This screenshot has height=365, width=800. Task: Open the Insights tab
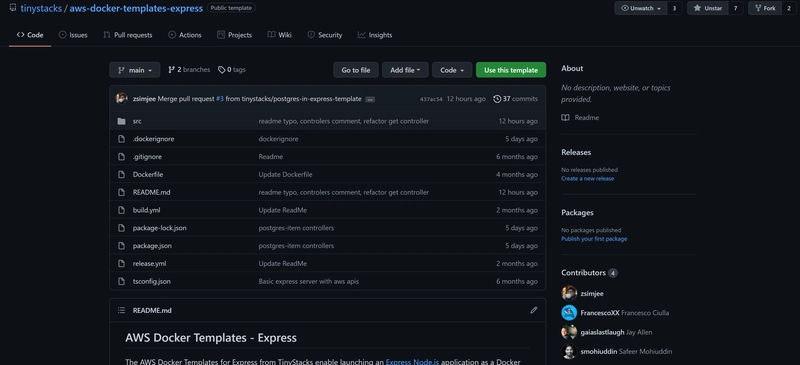pos(375,35)
